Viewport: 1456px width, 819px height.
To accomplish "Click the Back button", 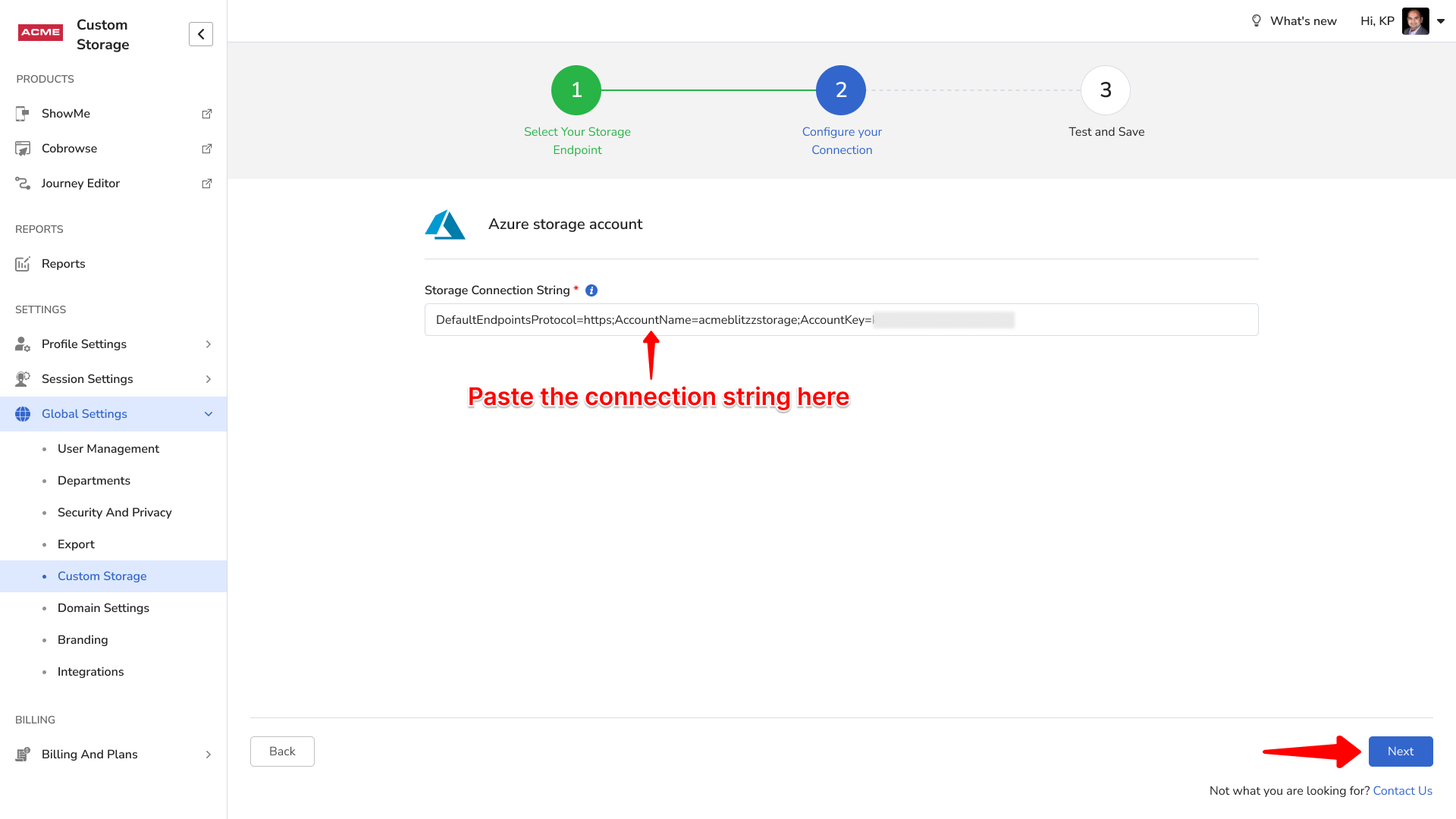I will [282, 752].
